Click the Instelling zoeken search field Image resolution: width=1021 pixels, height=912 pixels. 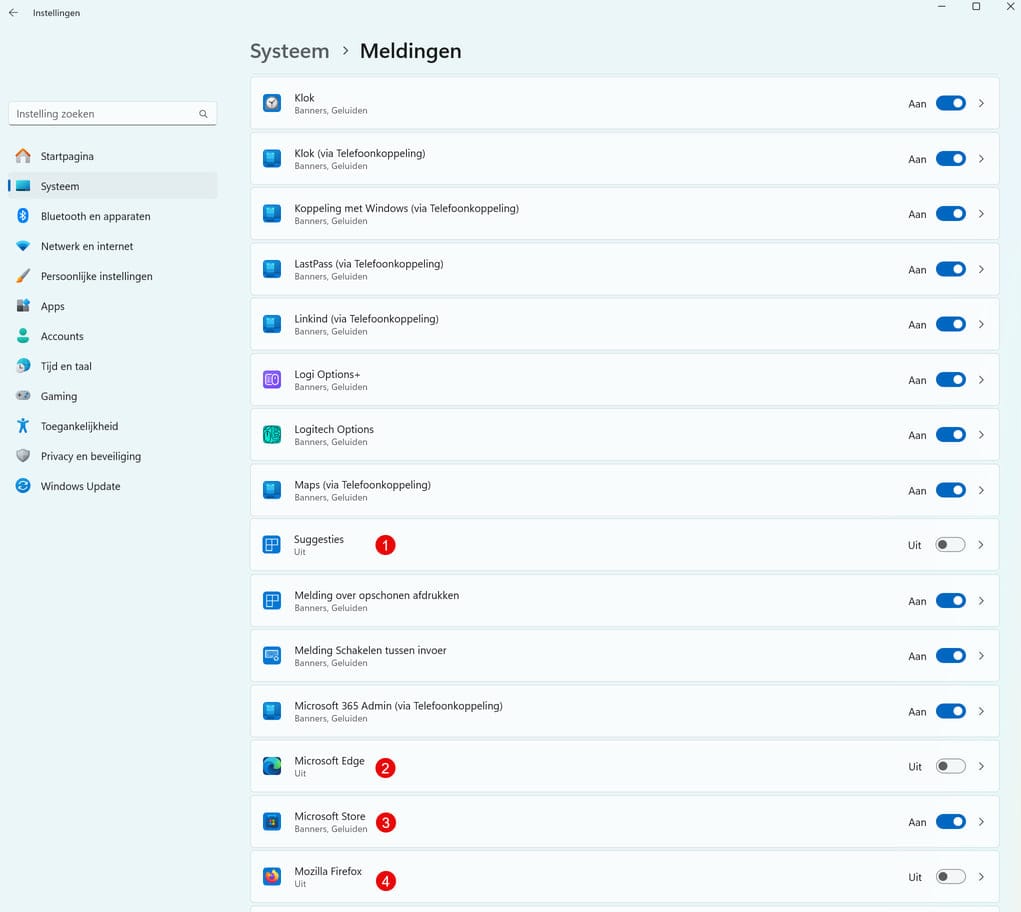(113, 114)
